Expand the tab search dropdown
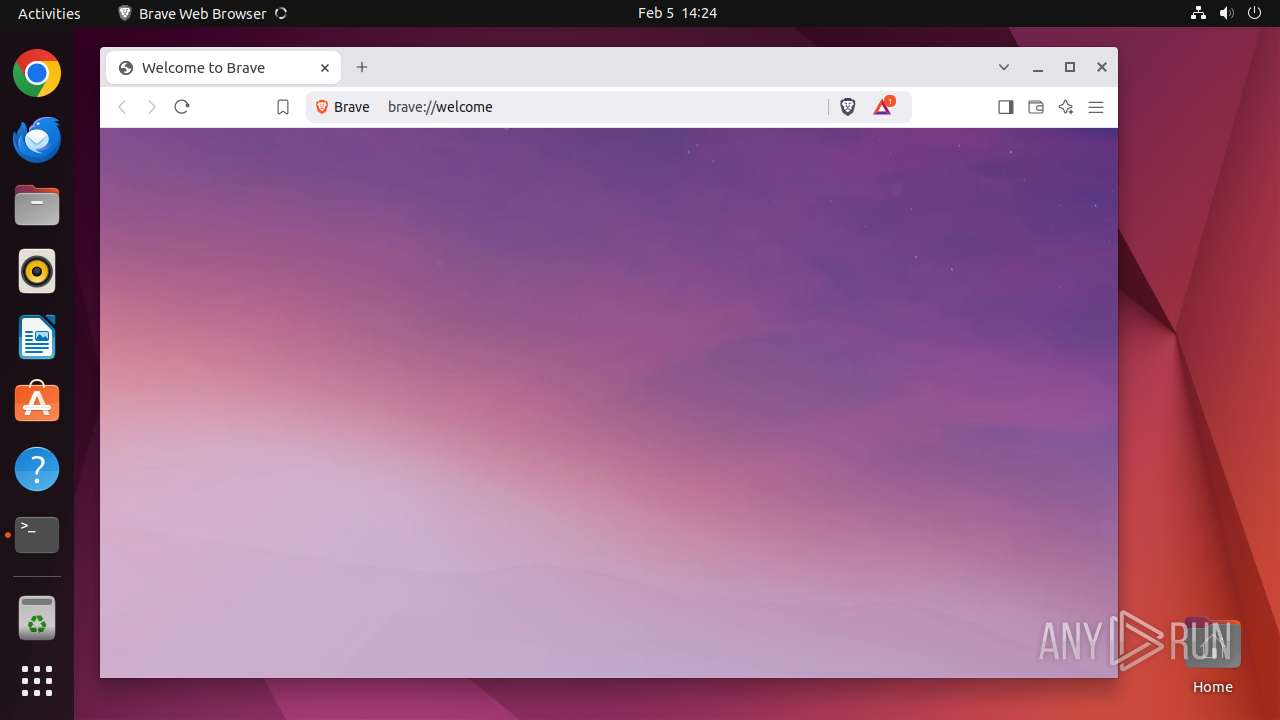The height and width of the screenshot is (720, 1280). pos(1004,67)
